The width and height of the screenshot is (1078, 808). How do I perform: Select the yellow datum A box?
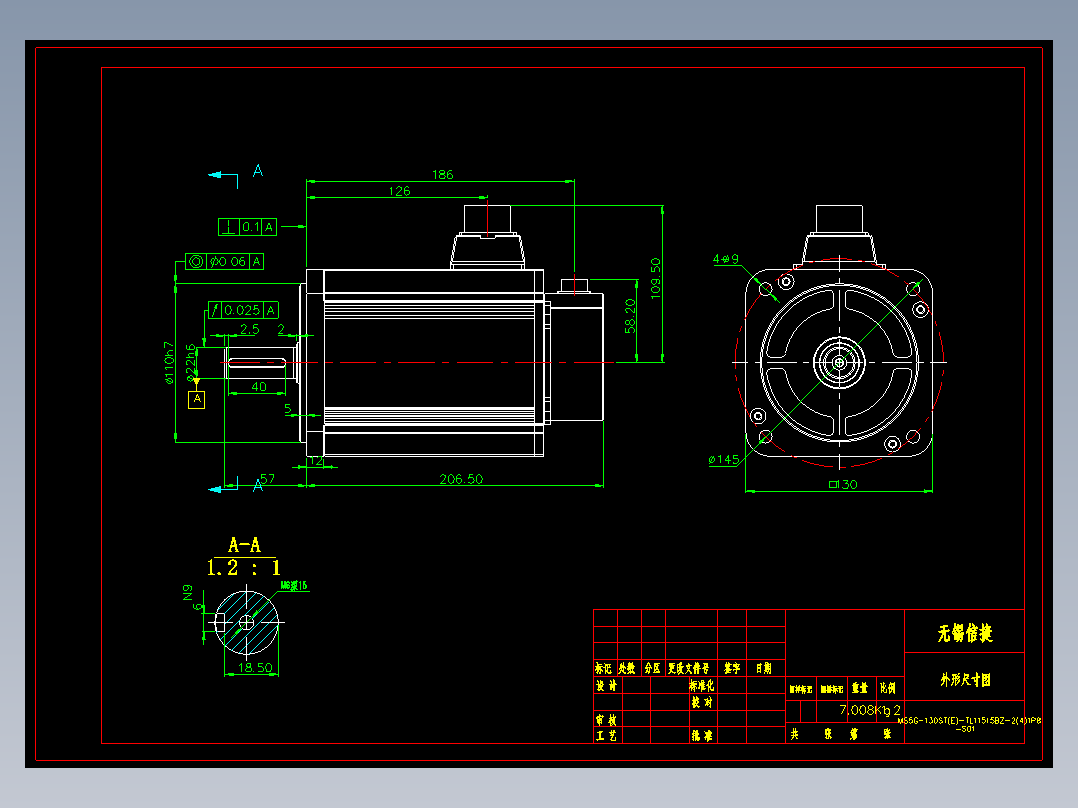[x=197, y=399]
